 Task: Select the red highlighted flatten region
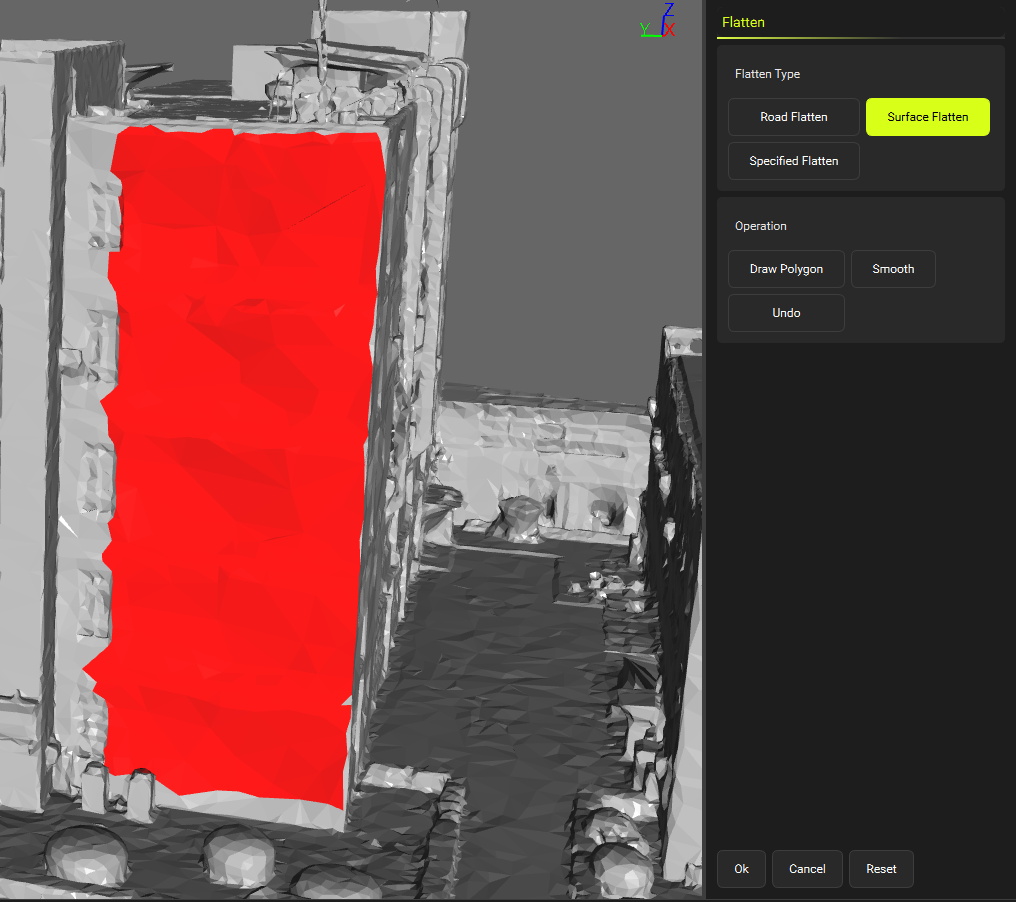240,450
